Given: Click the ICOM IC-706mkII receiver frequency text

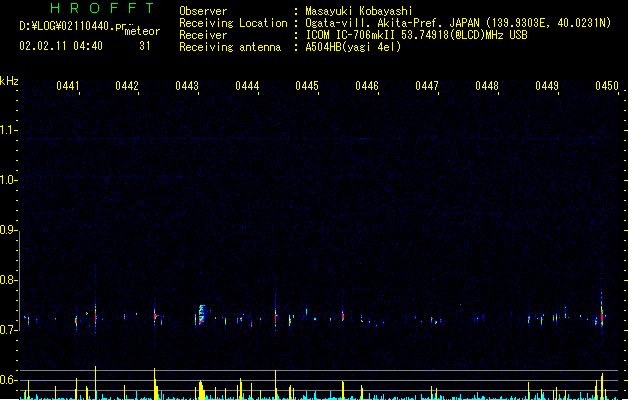Looking at the screenshot, I should point(416,35).
